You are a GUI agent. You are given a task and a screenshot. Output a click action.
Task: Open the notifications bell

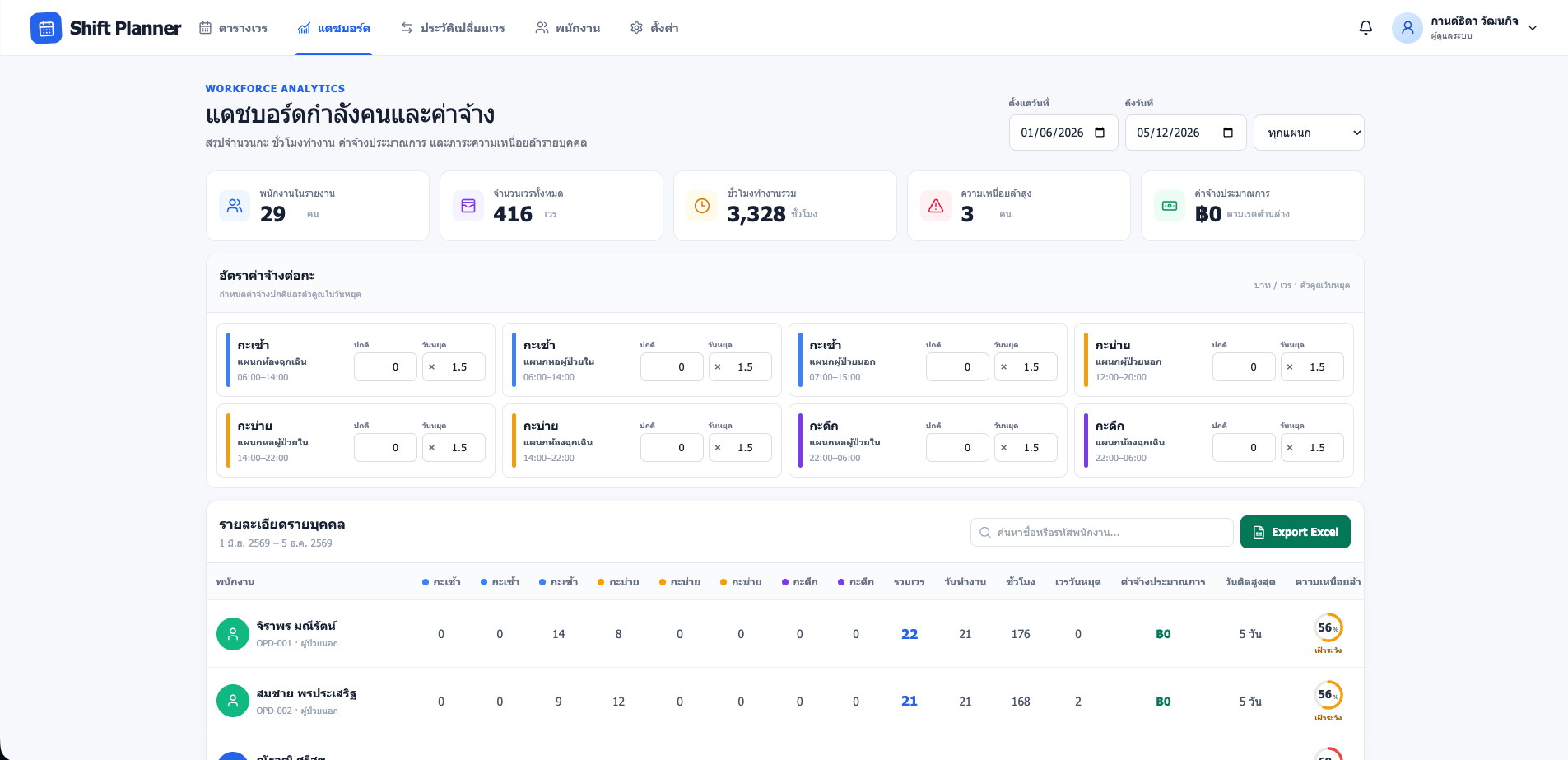click(1366, 28)
